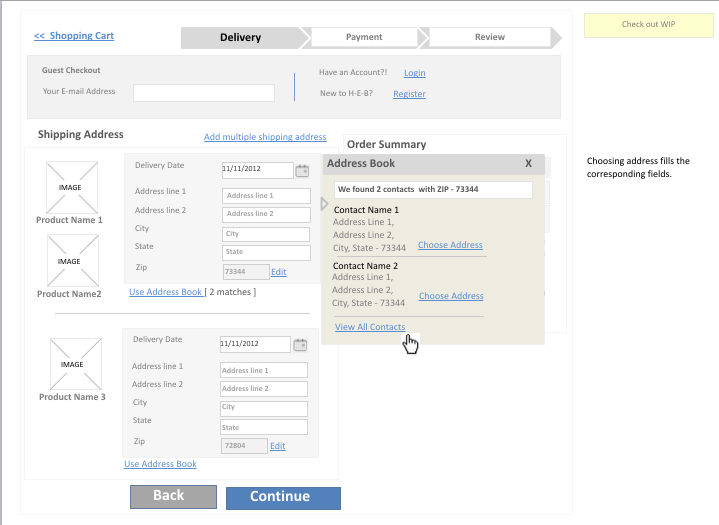Click 'We found 2 contacts with ZIP' box
The width and height of the screenshot is (719, 525).
[x=433, y=189]
